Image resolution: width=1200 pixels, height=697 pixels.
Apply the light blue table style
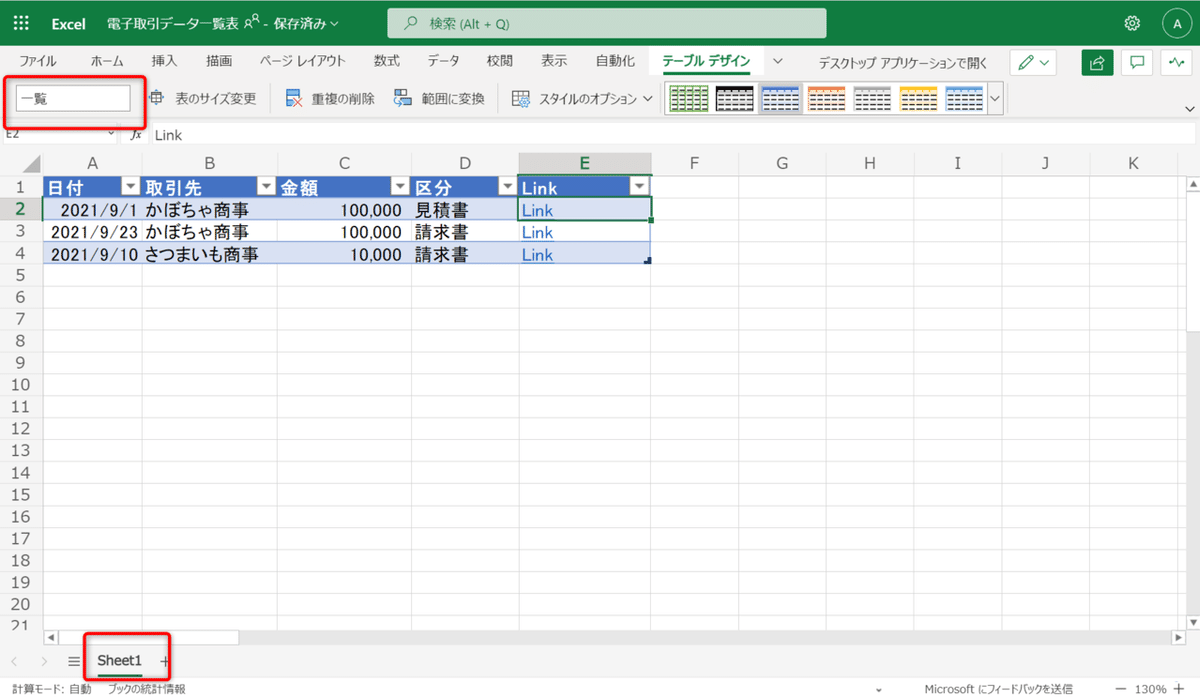[x=964, y=98]
